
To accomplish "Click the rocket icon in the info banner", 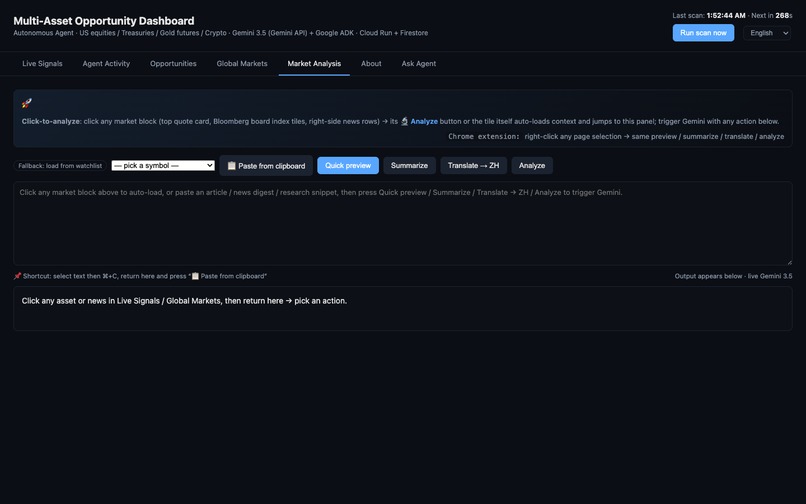I will (27, 103).
